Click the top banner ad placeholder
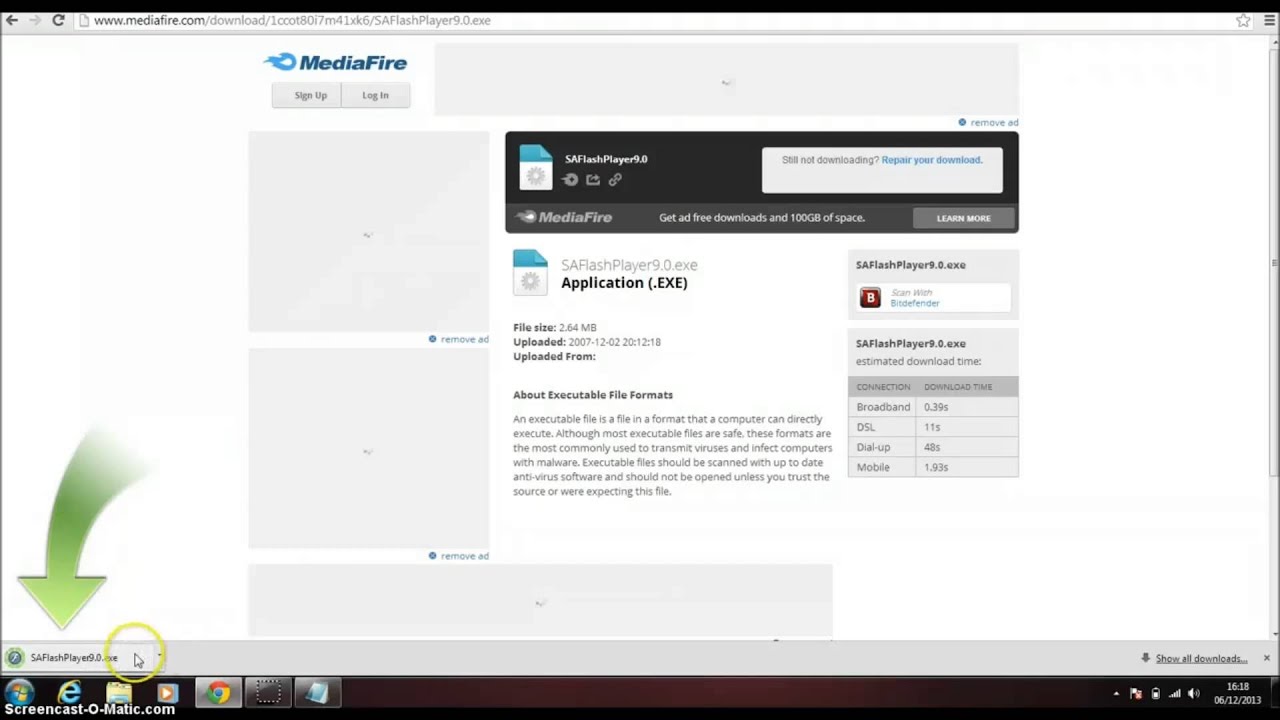 pos(726,80)
